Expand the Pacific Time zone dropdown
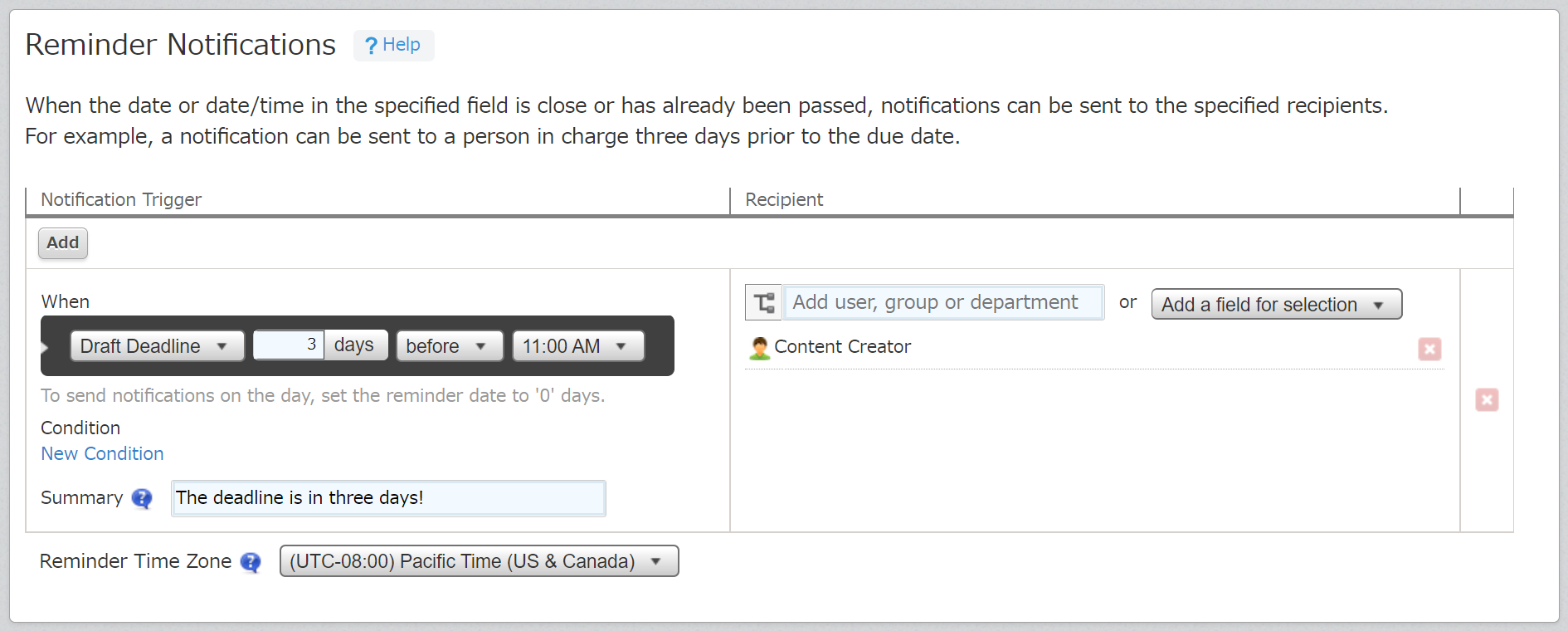The height and width of the screenshot is (631, 1568). point(479,561)
